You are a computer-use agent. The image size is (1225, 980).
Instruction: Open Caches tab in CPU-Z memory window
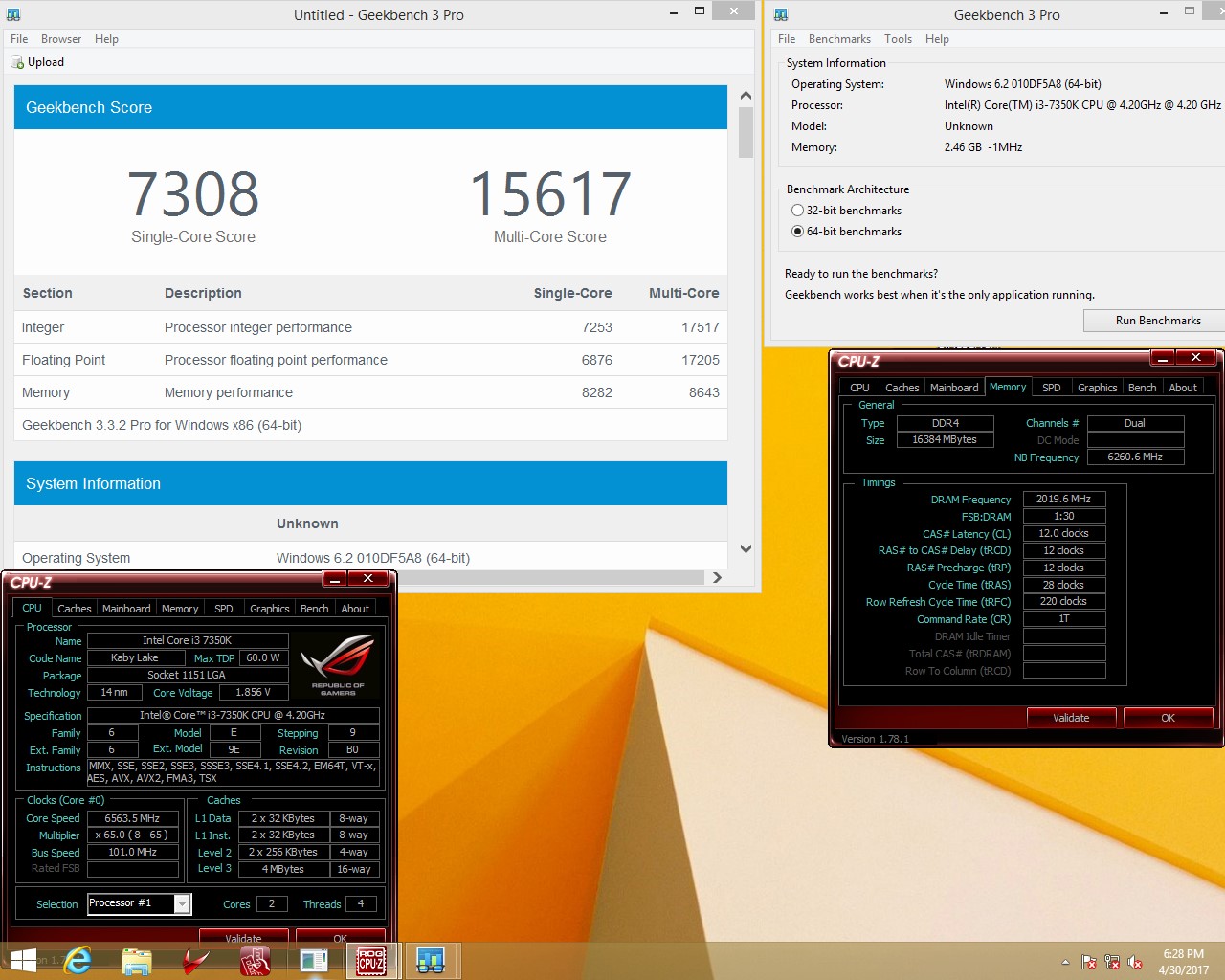pyautogui.click(x=902, y=388)
